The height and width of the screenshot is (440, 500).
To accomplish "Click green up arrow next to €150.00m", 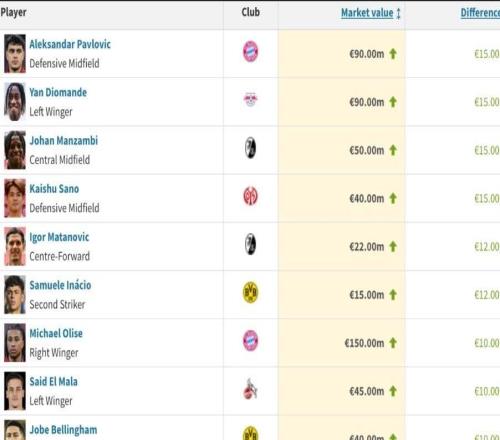I will coord(393,343).
